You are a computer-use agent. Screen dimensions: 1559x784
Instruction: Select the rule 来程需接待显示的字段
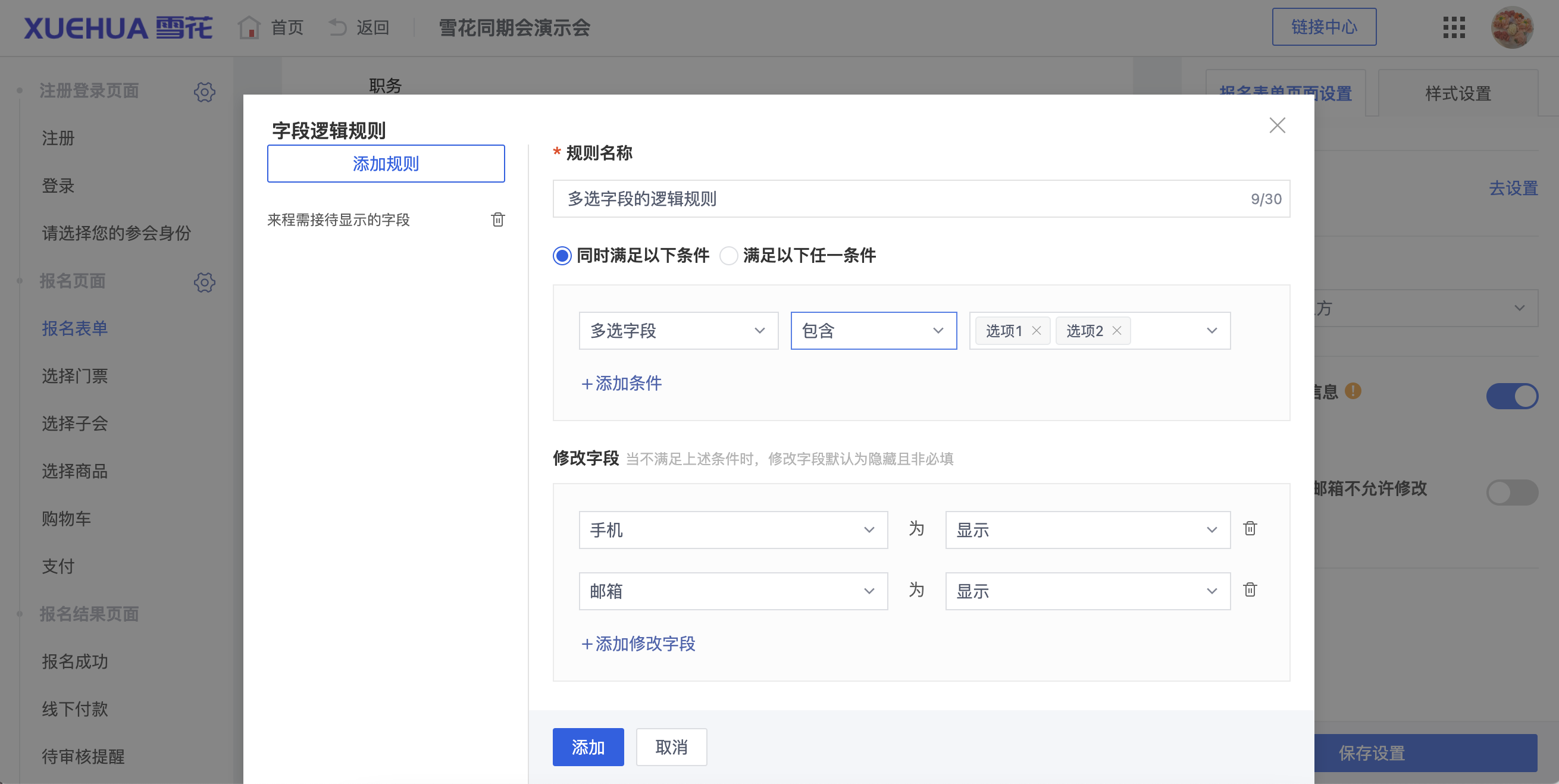tap(339, 219)
